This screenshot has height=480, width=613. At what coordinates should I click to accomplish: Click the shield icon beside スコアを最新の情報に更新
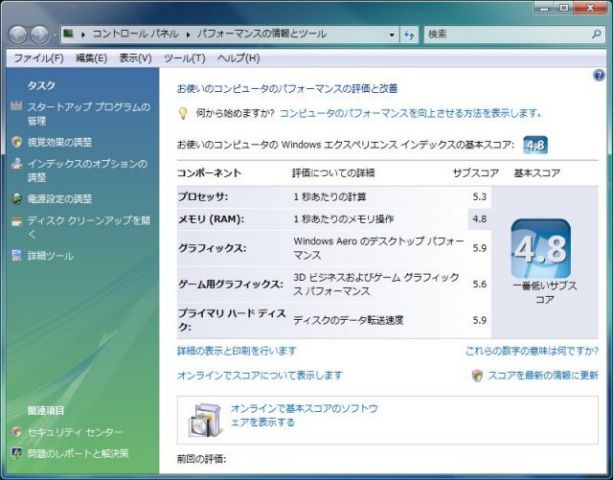(477, 376)
